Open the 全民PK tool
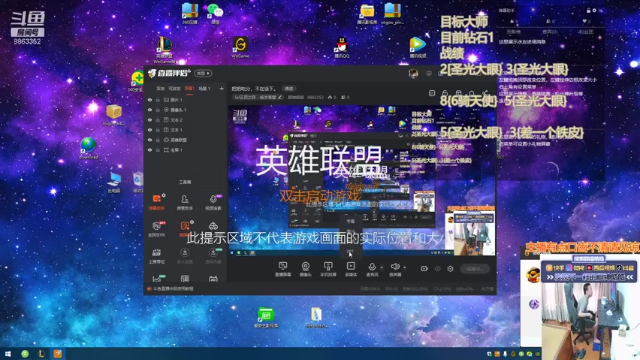Viewport: 640px width, 360px height. tap(157, 229)
